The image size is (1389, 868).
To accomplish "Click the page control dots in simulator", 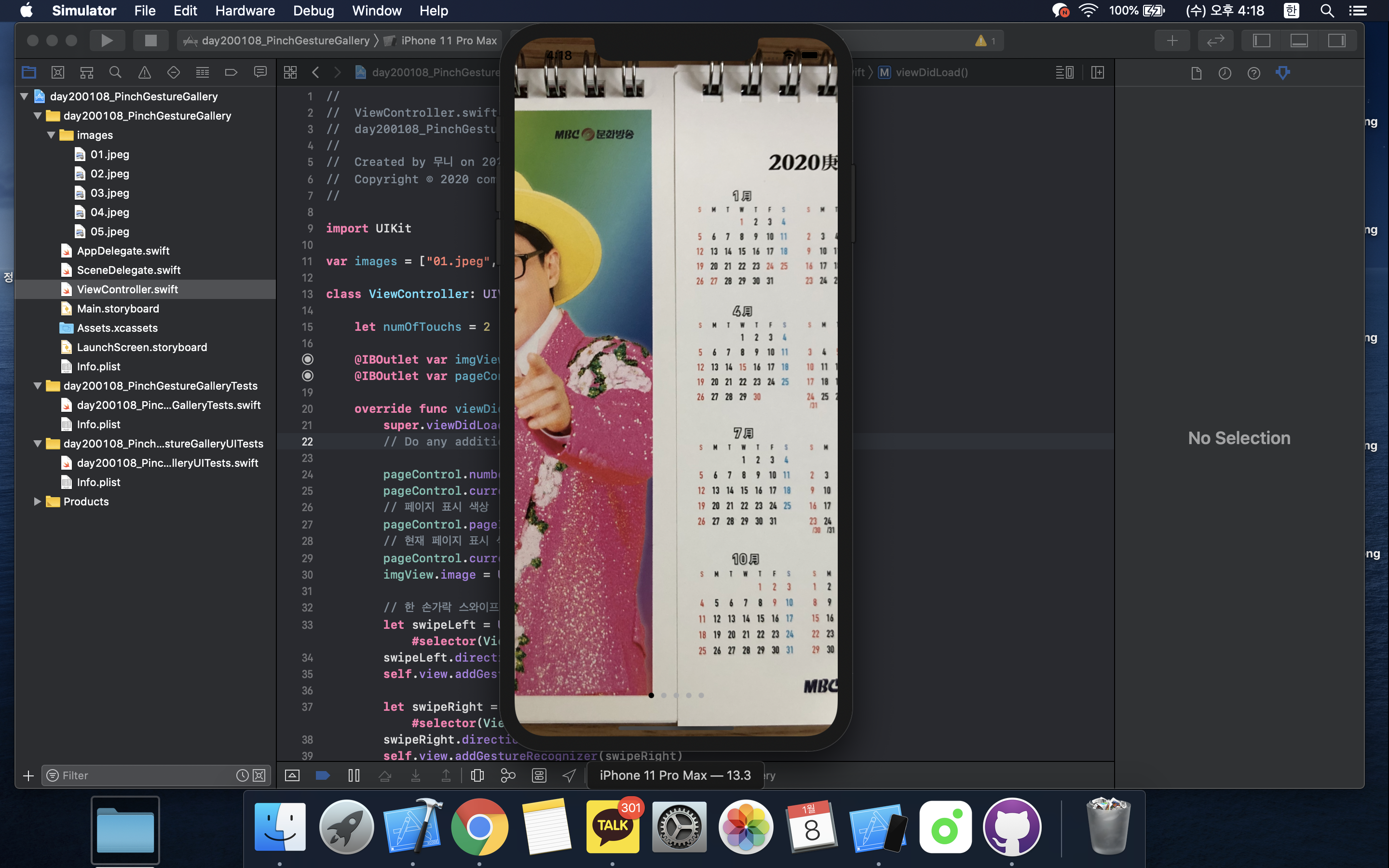I will point(676,695).
